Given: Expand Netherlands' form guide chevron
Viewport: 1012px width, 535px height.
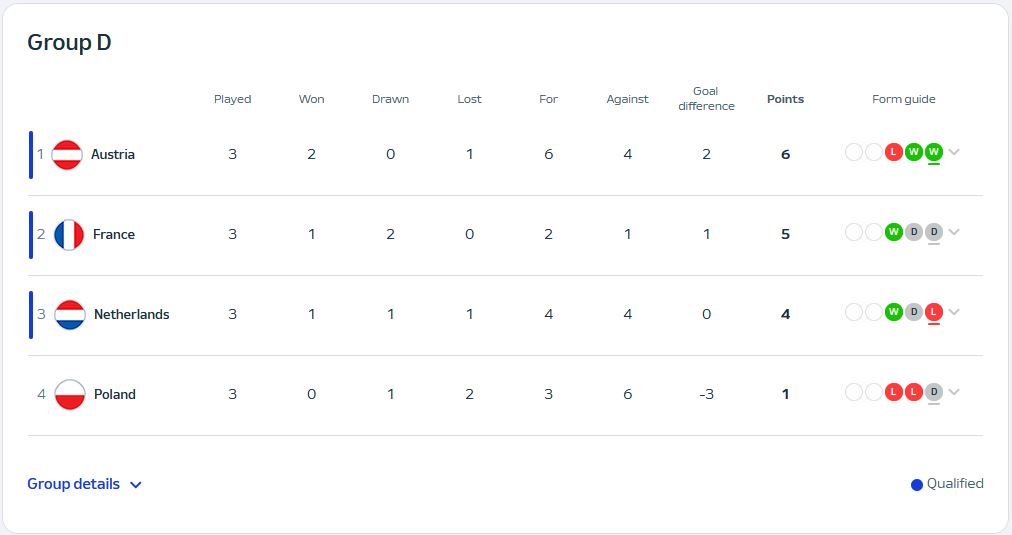Looking at the screenshot, I should 954,312.
